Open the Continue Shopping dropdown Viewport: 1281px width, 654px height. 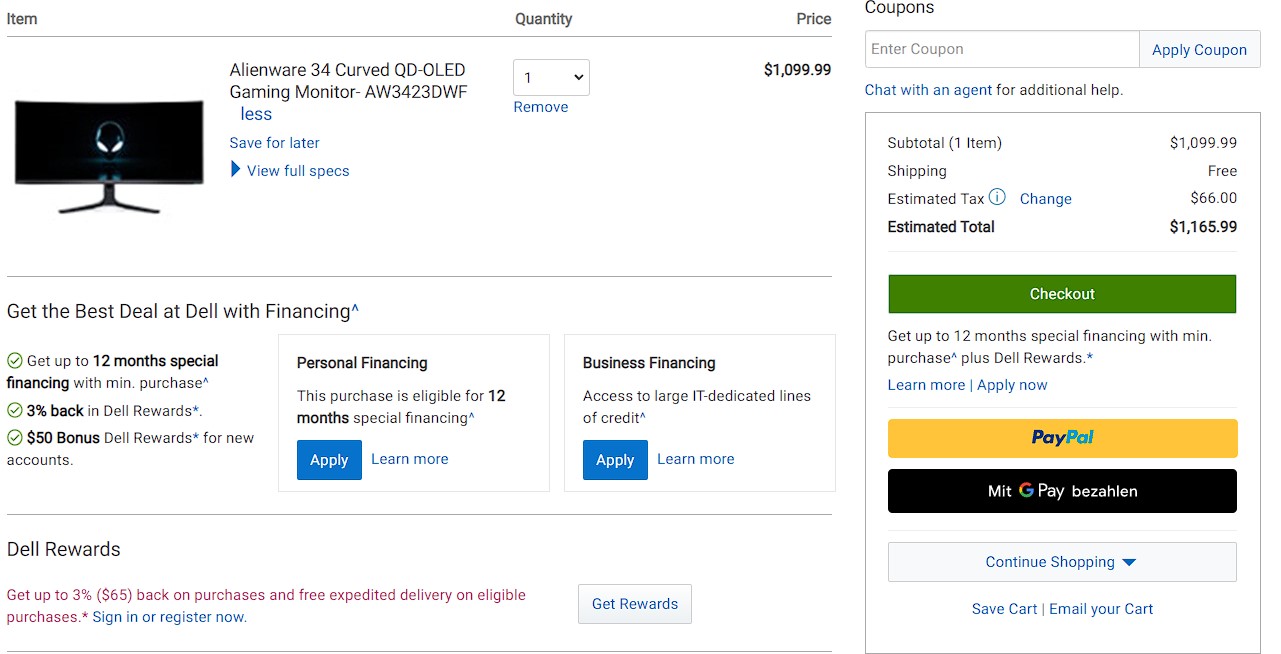coord(1062,562)
